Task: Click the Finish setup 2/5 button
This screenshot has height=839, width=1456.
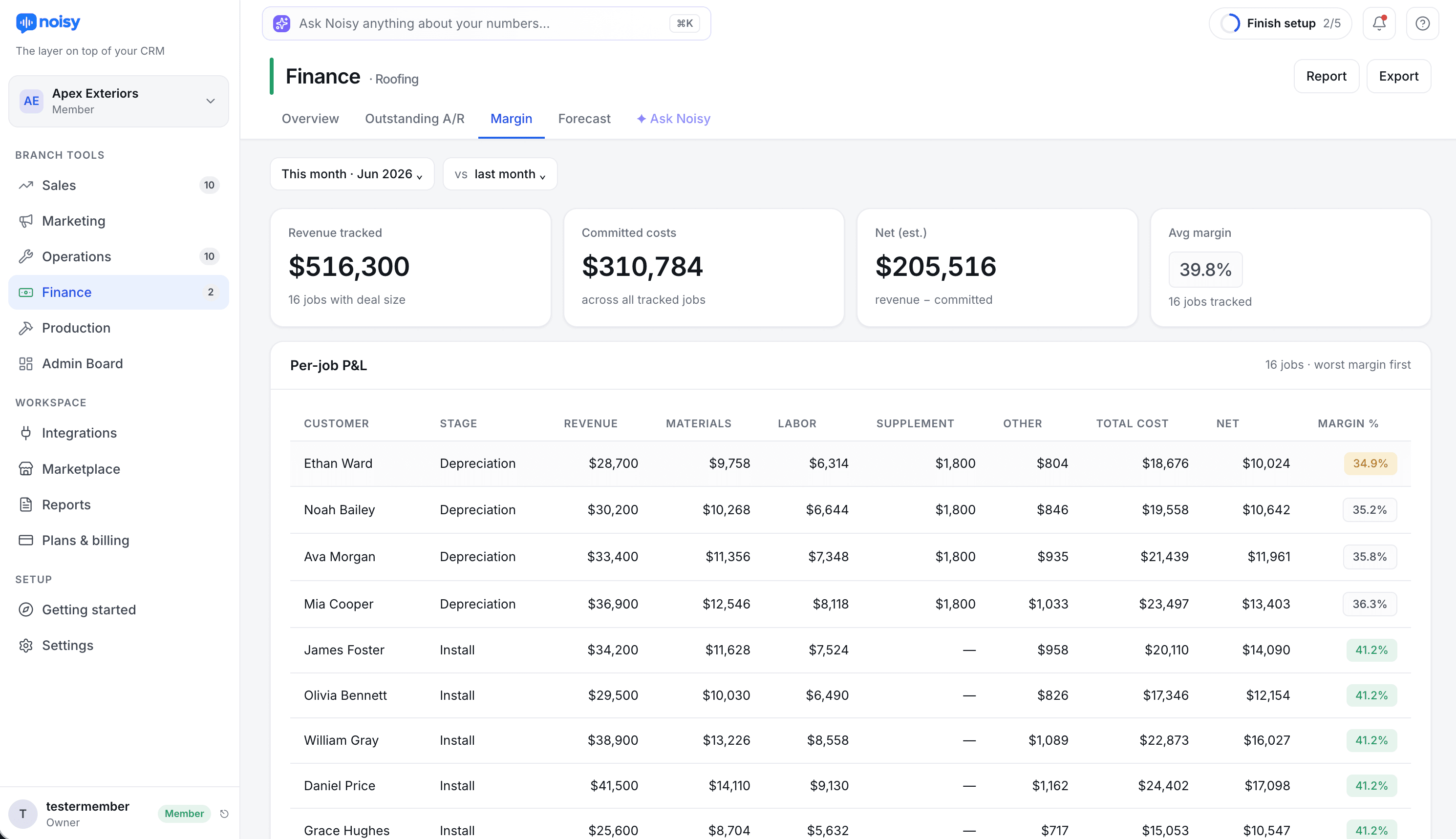Action: [x=1280, y=23]
